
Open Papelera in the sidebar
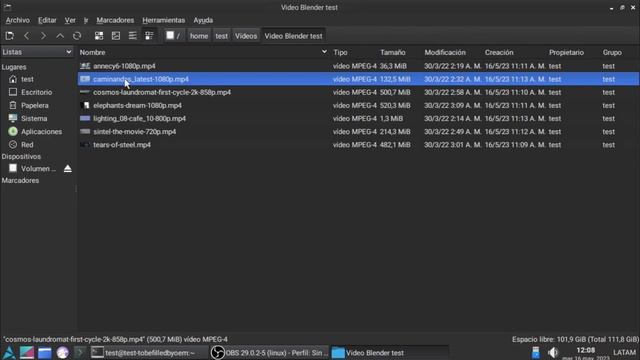35,105
